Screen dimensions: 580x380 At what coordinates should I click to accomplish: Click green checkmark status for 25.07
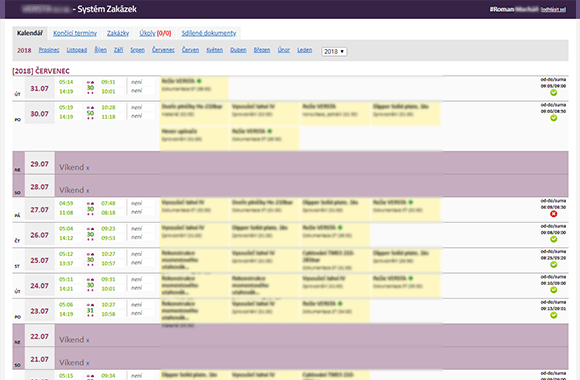[x=553, y=265]
